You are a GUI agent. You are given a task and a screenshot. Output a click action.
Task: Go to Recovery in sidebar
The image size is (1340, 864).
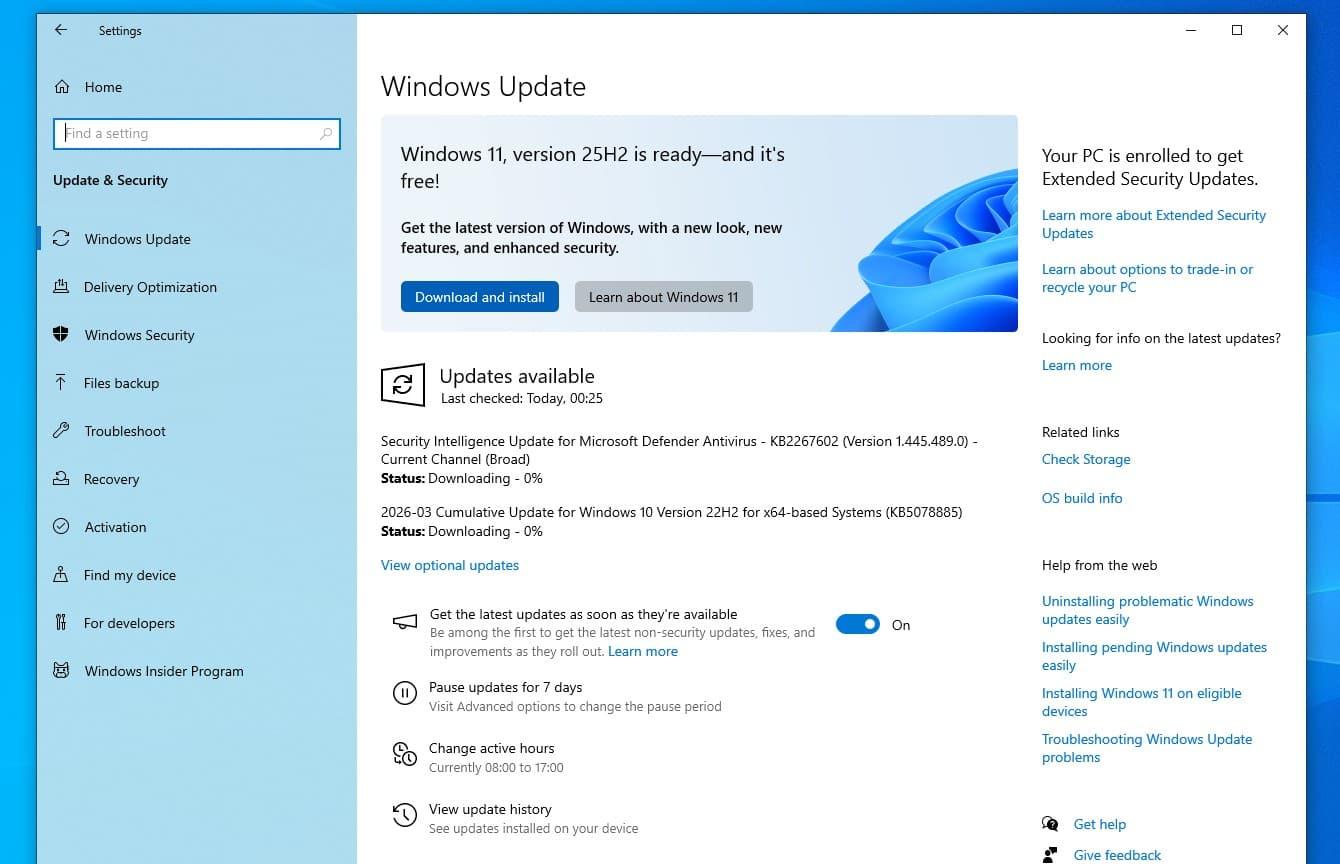pyautogui.click(x=111, y=479)
